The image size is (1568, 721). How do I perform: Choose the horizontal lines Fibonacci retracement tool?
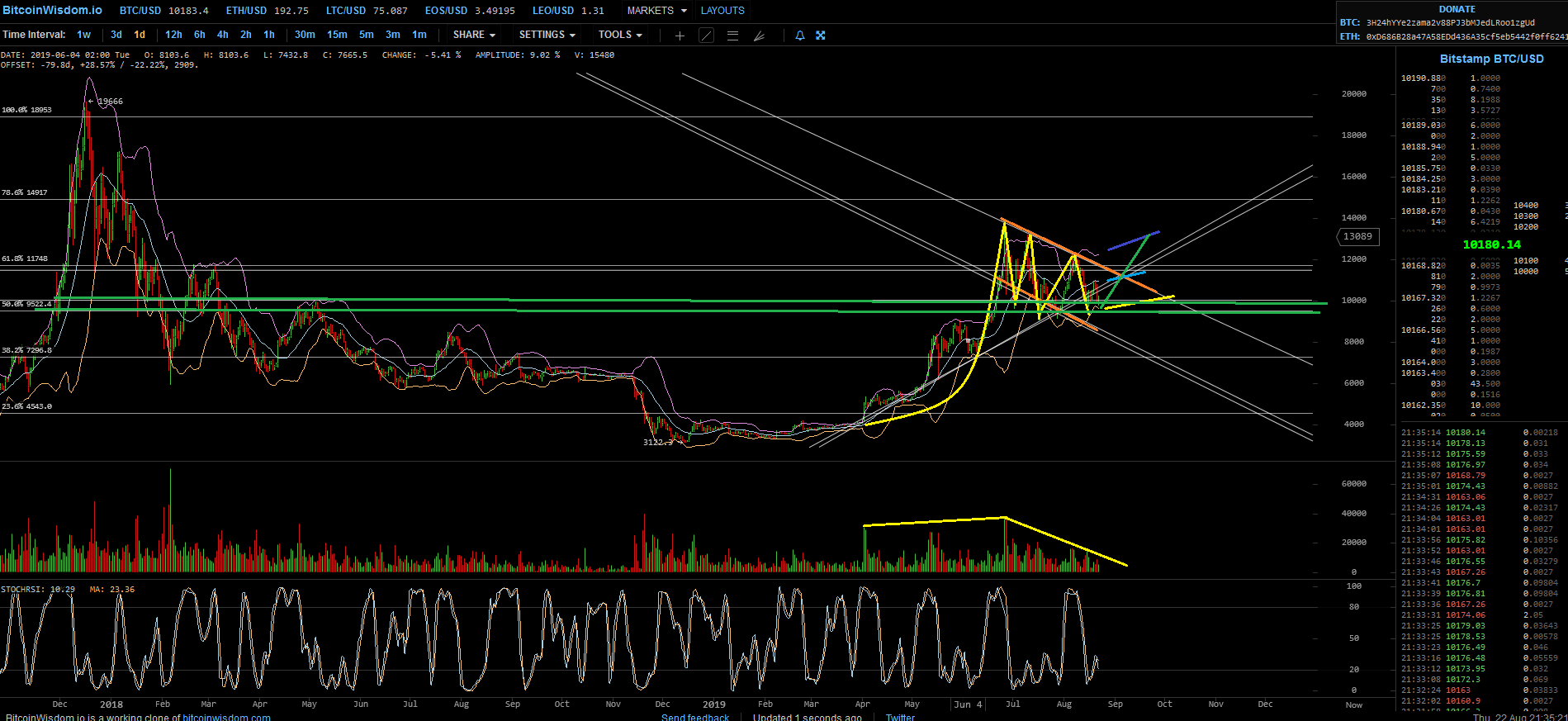[732, 36]
